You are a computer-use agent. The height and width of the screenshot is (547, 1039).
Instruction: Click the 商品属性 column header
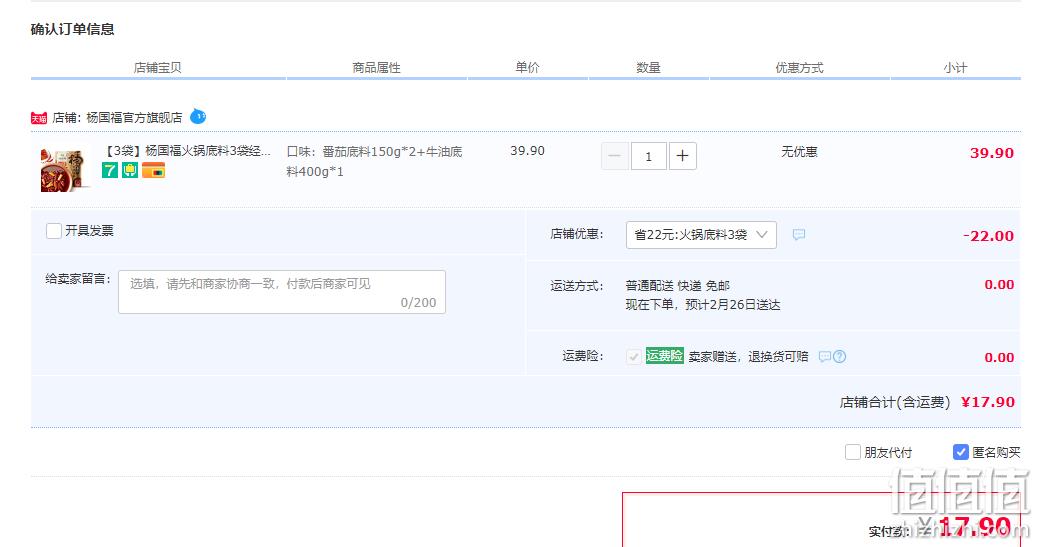click(x=376, y=68)
